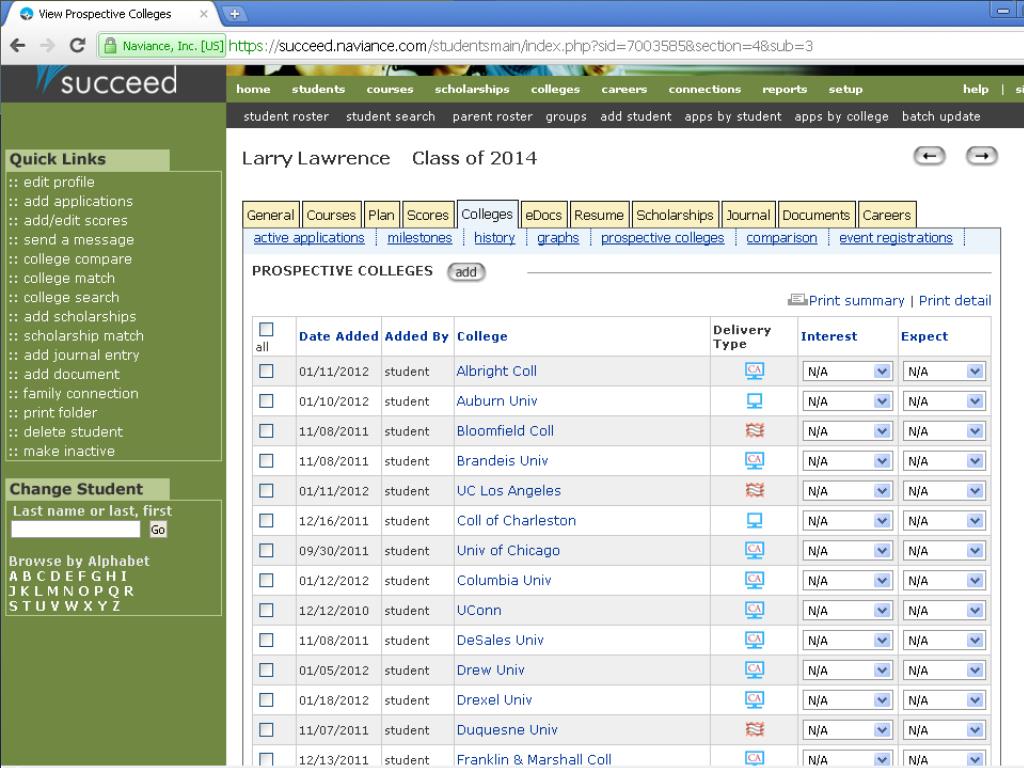Image resolution: width=1024 pixels, height=768 pixels.
Task: Open Interest dropdown for Auburn Univ
Action: pos(847,402)
